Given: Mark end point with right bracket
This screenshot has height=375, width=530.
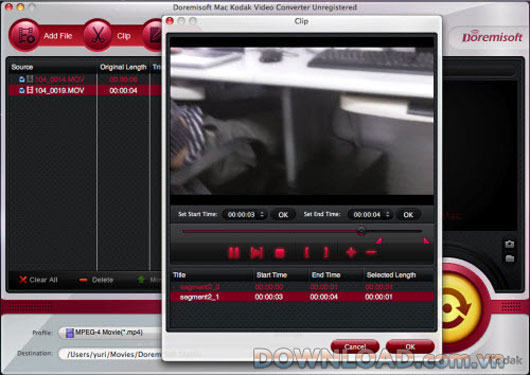Looking at the screenshot, I should pos(326,253).
